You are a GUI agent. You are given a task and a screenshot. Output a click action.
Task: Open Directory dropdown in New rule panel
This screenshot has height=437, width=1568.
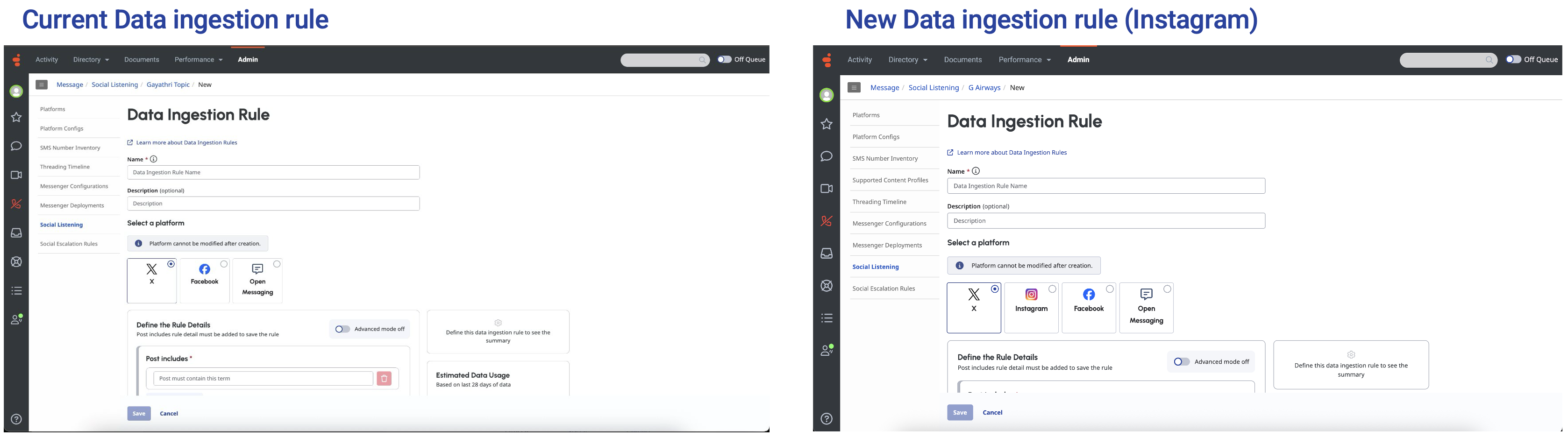click(x=907, y=60)
